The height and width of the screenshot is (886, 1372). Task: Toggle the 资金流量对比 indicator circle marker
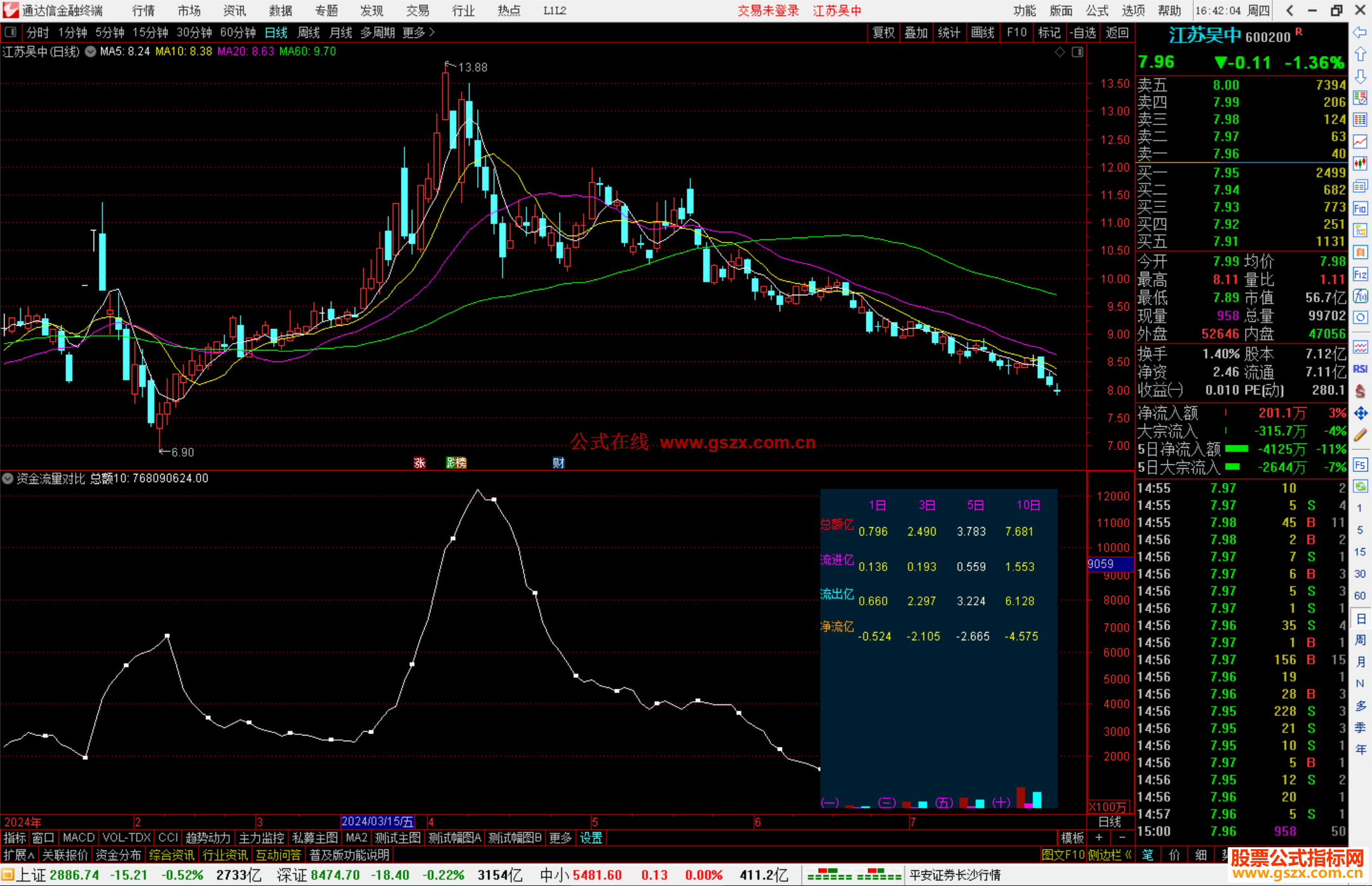[x=8, y=478]
